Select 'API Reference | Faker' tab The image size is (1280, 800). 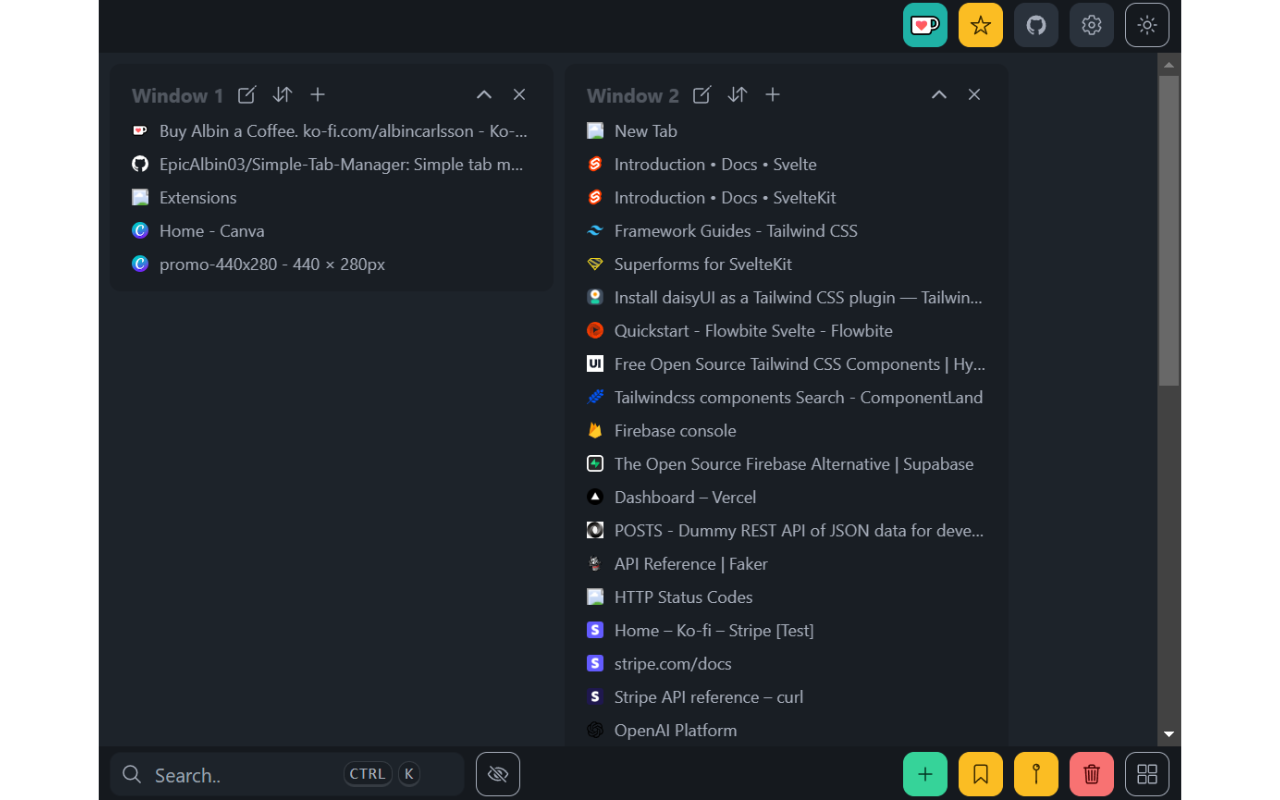[786, 564]
